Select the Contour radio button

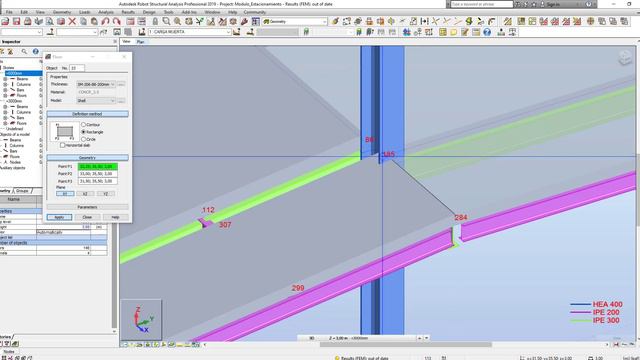[83, 124]
